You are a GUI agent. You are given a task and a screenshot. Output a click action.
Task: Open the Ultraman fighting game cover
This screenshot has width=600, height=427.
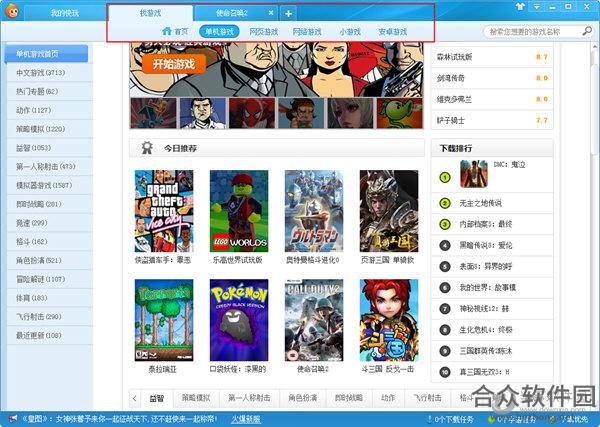314,211
